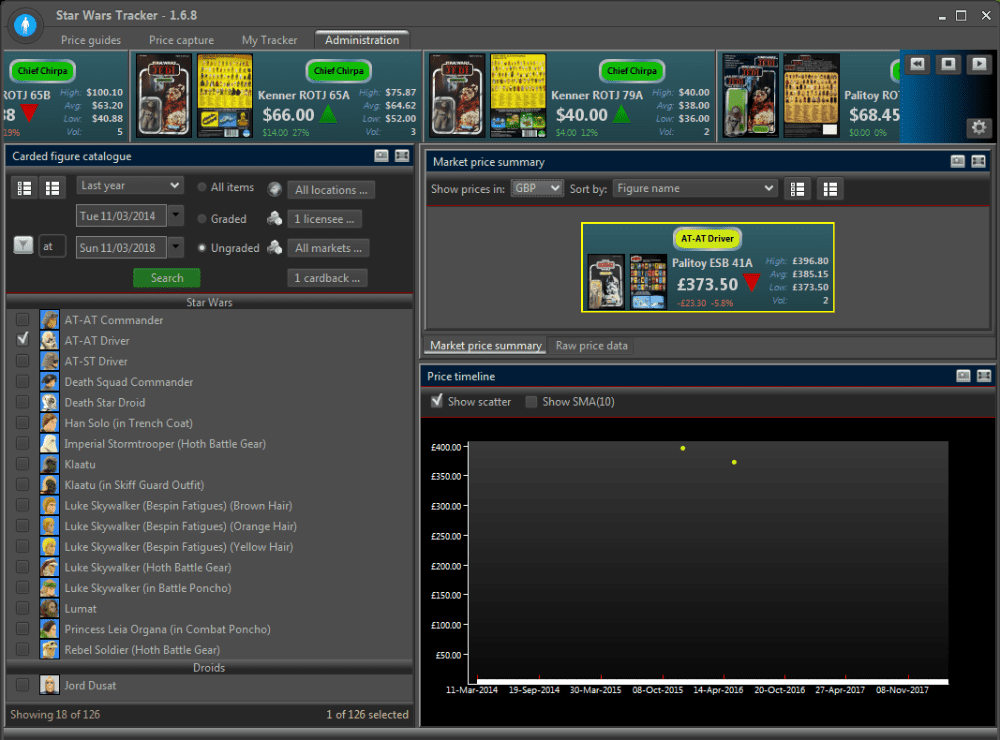This screenshot has height=740, width=1000.
Task: Click the filter funnel icon
Action: point(23,245)
